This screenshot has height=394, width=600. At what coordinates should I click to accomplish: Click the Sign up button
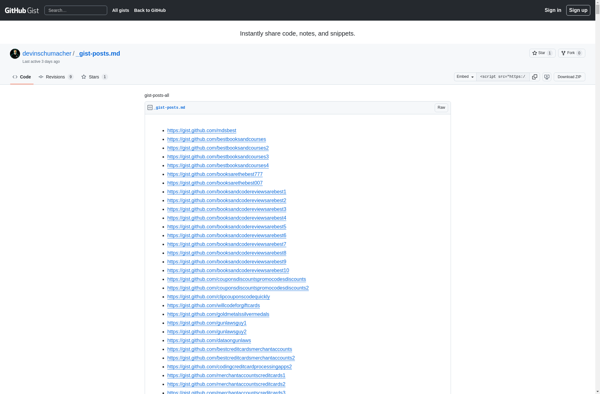pyautogui.click(x=578, y=10)
